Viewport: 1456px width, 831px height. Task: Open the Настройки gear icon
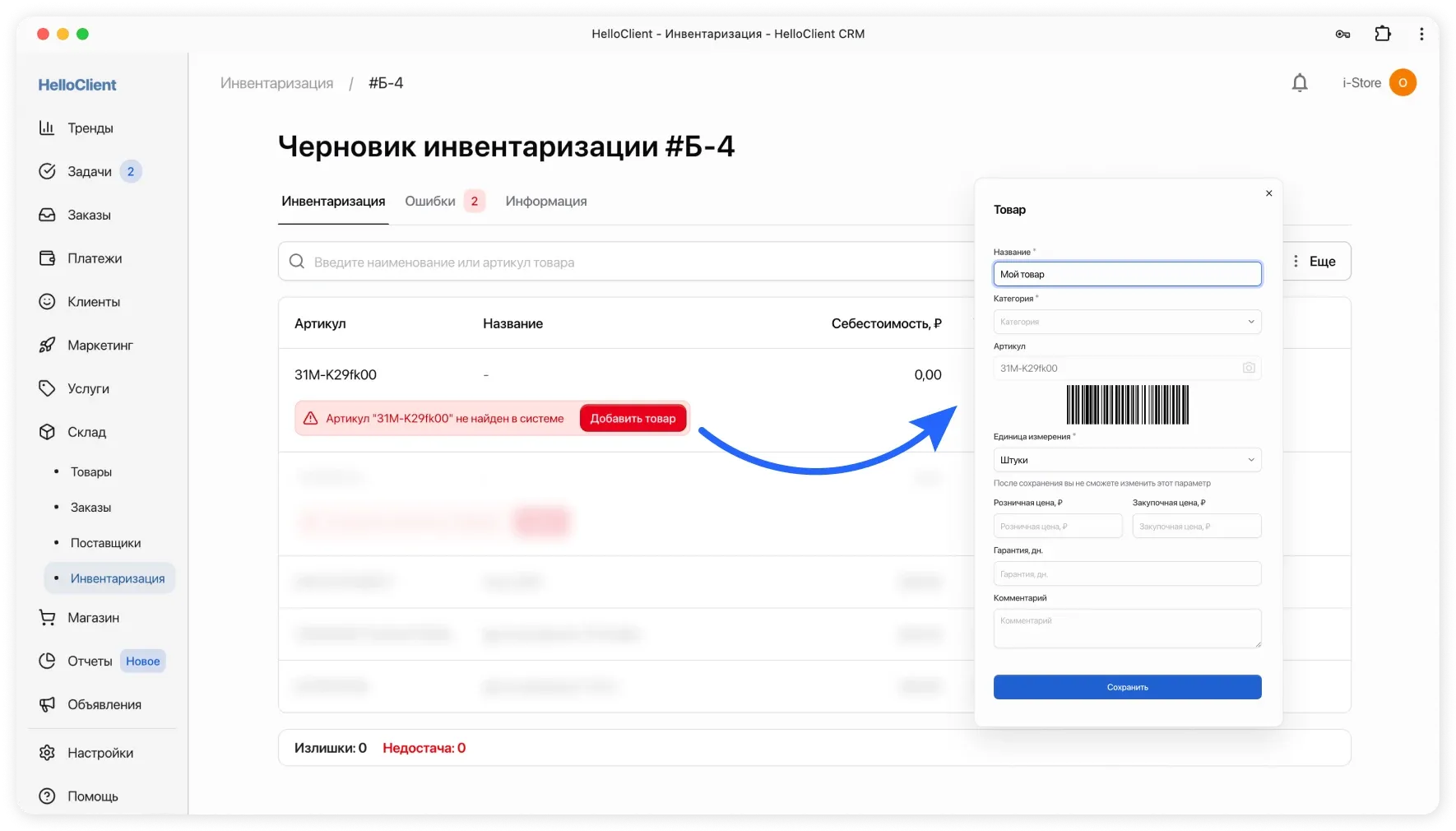pyautogui.click(x=49, y=753)
